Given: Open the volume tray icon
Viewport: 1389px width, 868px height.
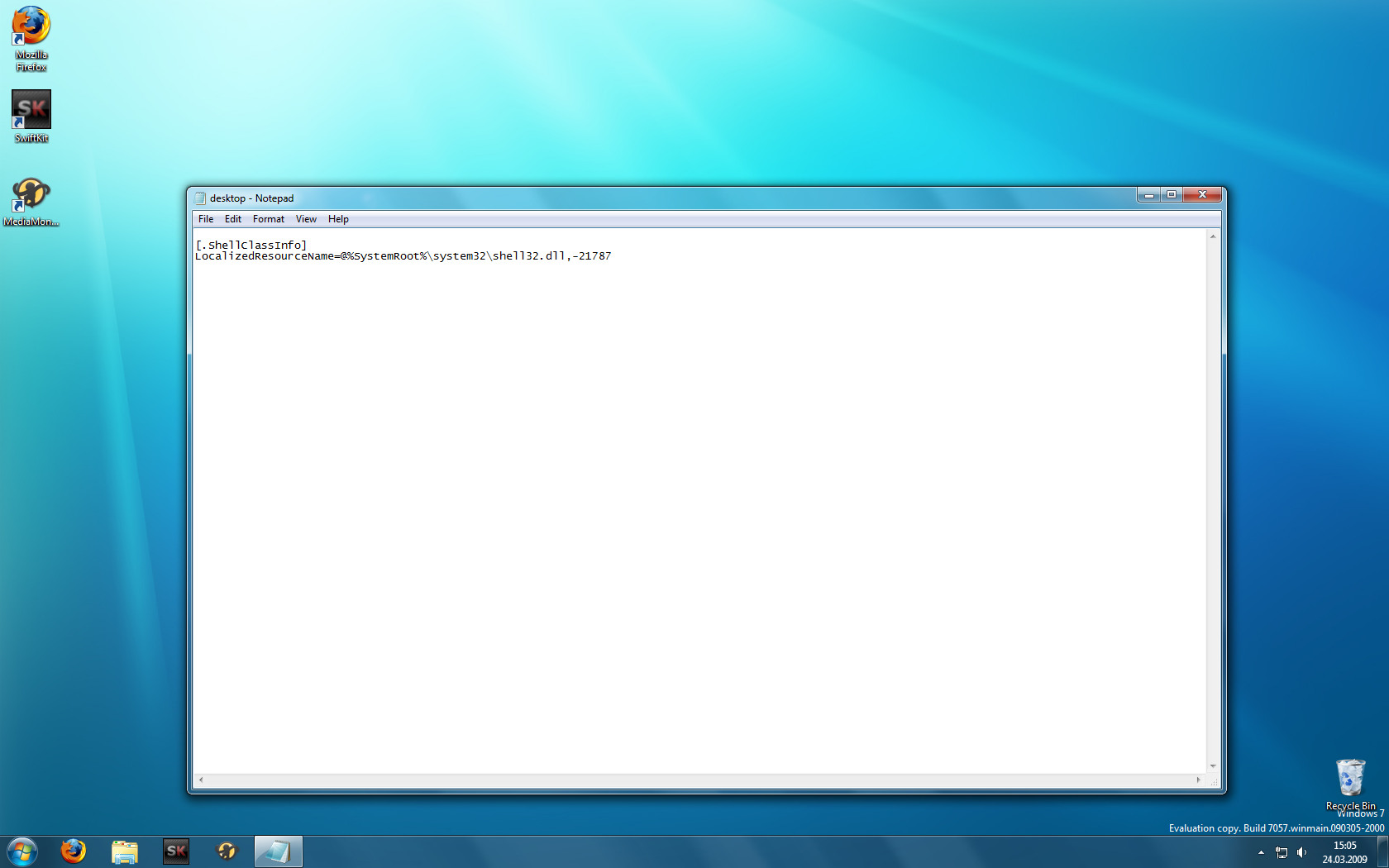Looking at the screenshot, I should point(1302,852).
